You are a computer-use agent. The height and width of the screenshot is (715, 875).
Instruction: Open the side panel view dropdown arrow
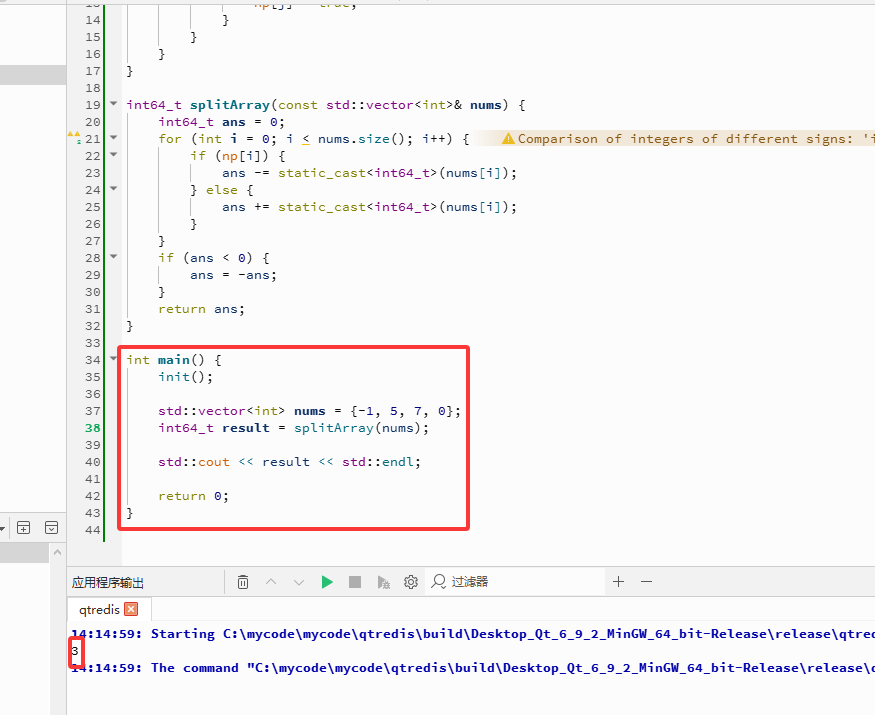(x=2, y=528)
